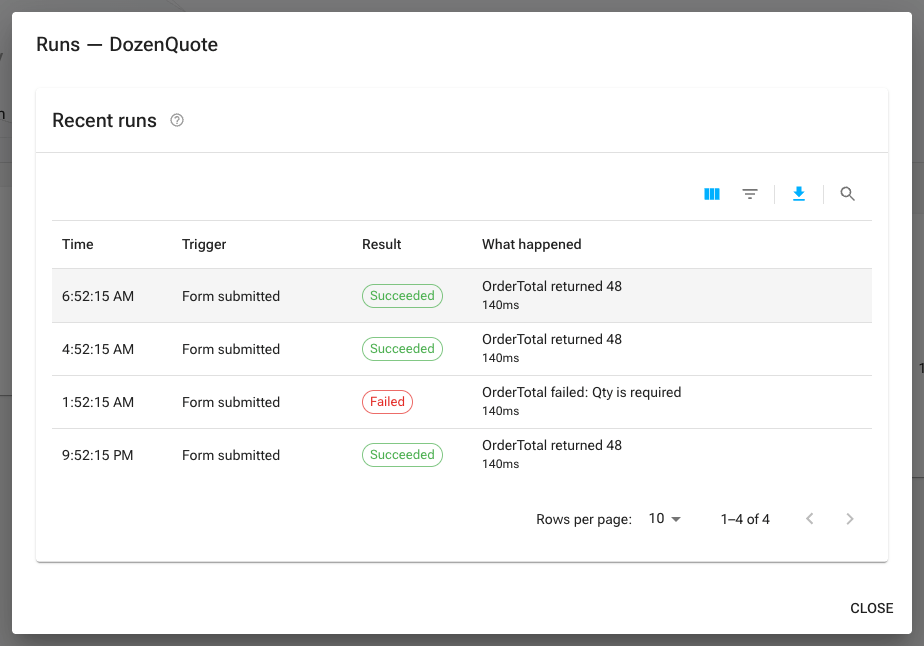Go to the next page of runs

849,519
